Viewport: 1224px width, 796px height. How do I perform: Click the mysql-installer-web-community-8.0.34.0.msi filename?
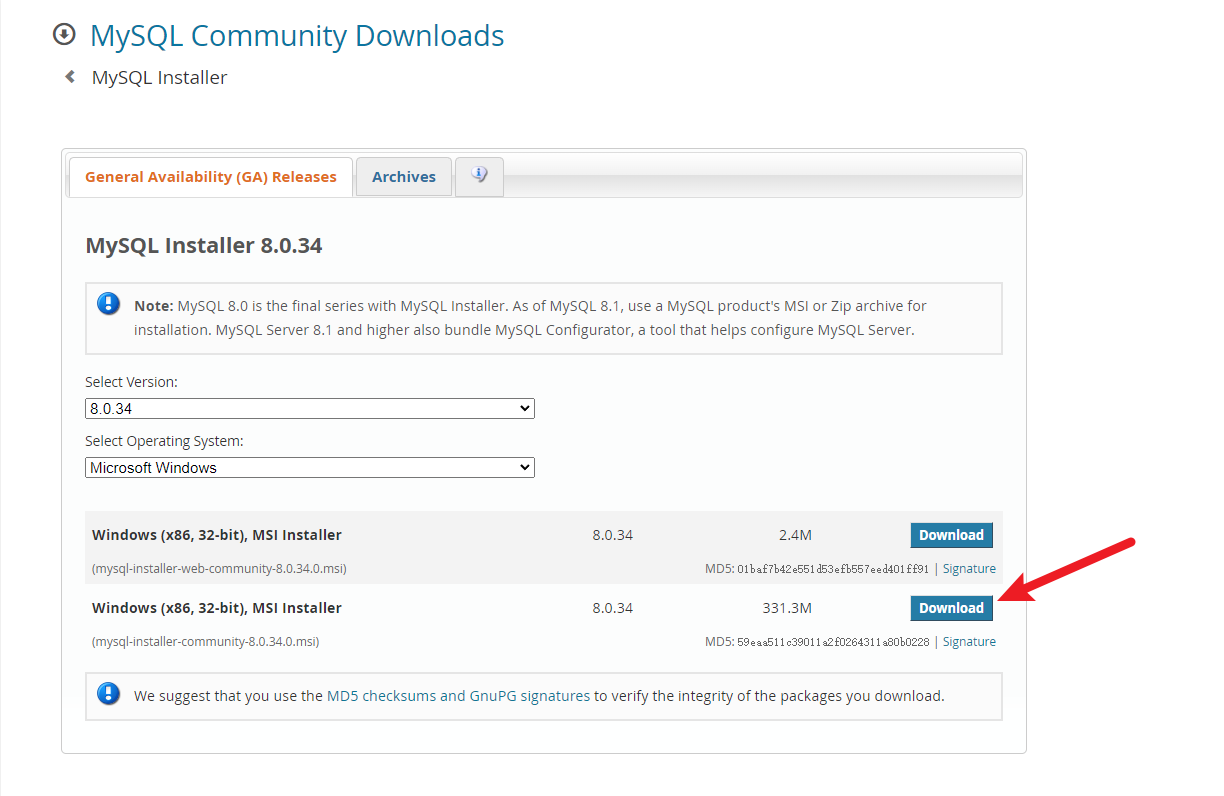(x=219, y=569)
